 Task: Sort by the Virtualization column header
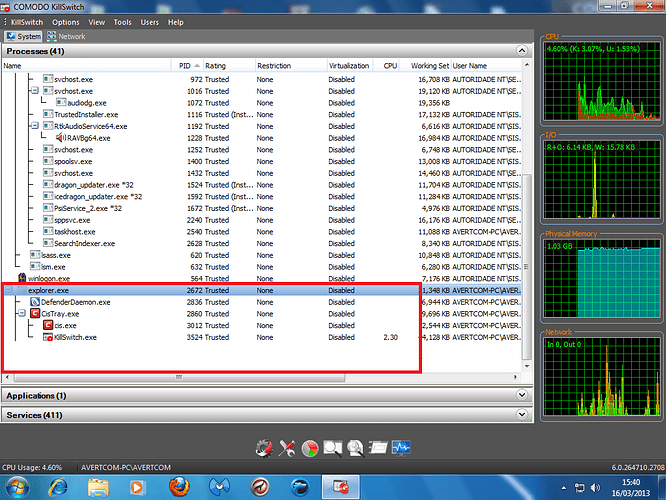350,66
